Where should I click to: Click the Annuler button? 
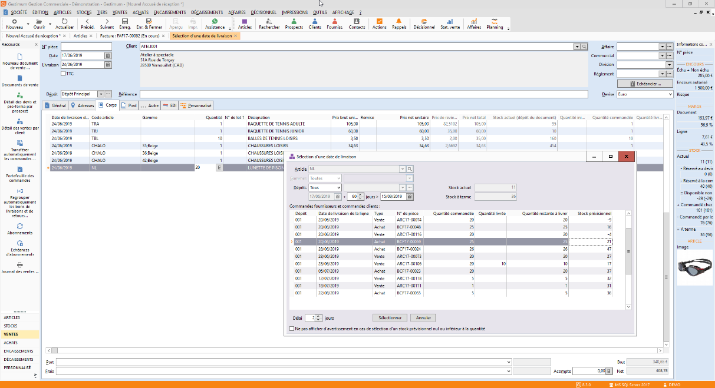(423, 318)
